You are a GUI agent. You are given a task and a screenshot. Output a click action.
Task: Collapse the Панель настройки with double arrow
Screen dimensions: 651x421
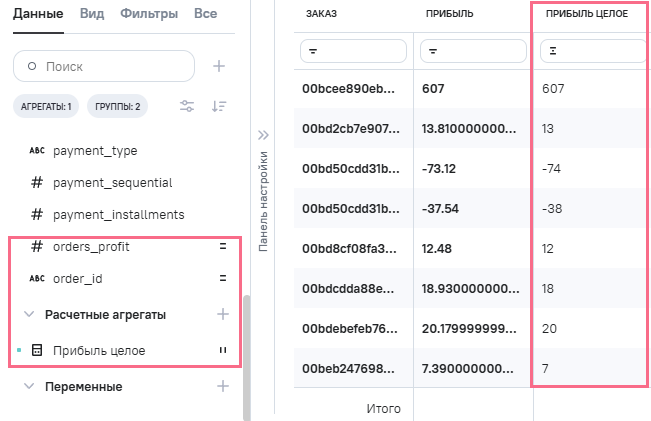coord(264,134)
